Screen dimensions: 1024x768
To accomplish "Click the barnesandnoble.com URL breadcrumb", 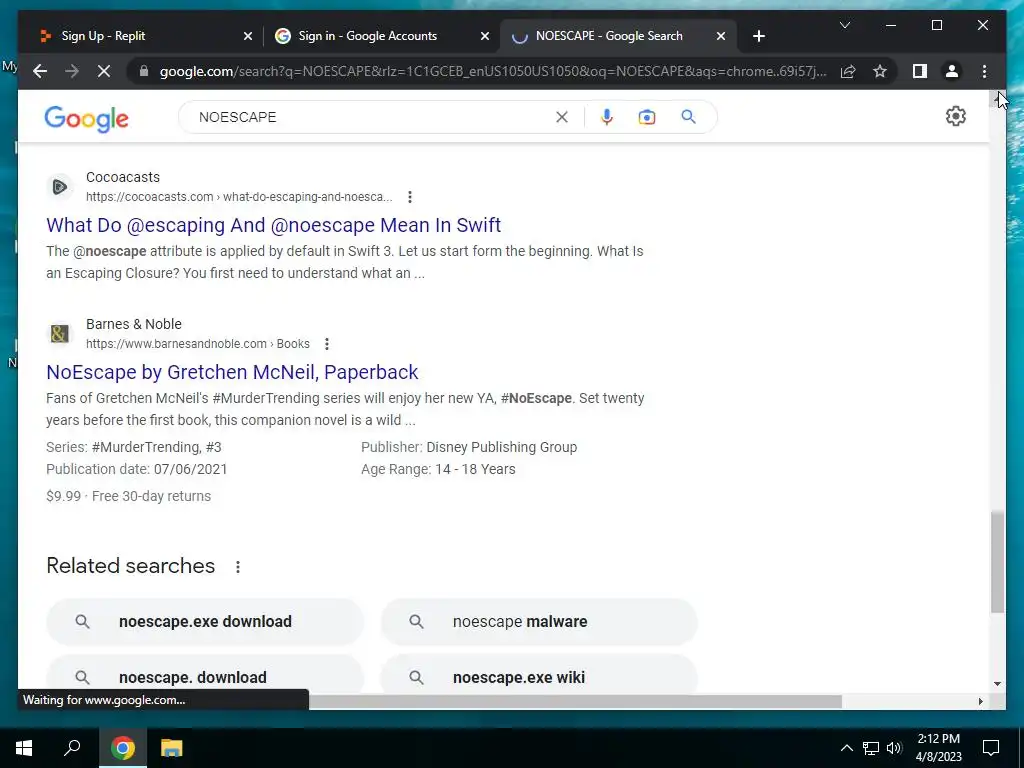I will 198,344.
